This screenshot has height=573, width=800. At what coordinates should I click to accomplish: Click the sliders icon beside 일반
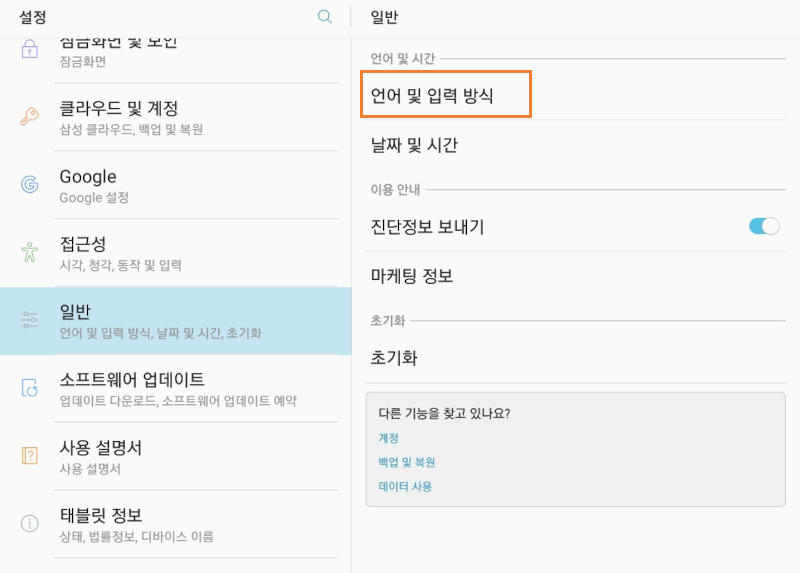click(30, 320)
